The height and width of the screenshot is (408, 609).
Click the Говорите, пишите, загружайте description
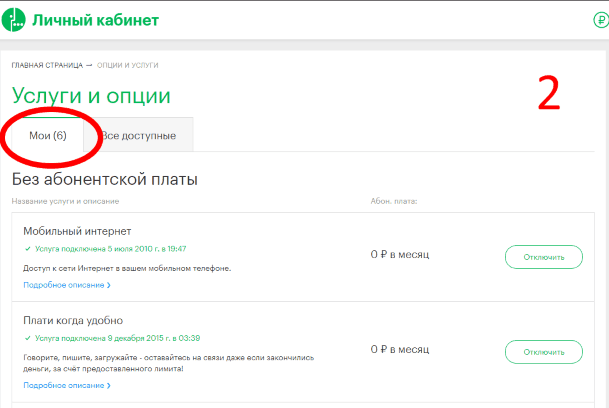tap(169, 363)
